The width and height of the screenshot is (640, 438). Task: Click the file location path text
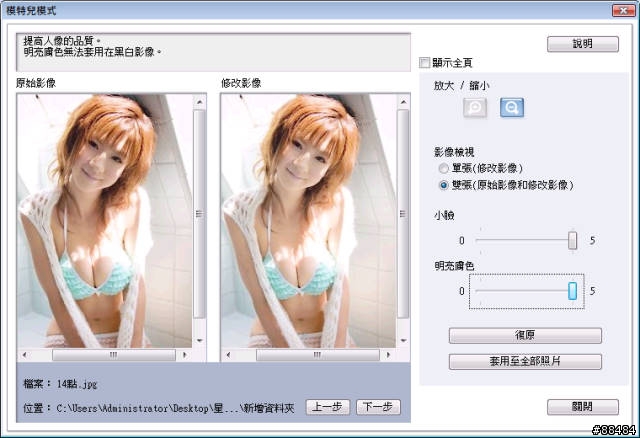pos(175,408)
